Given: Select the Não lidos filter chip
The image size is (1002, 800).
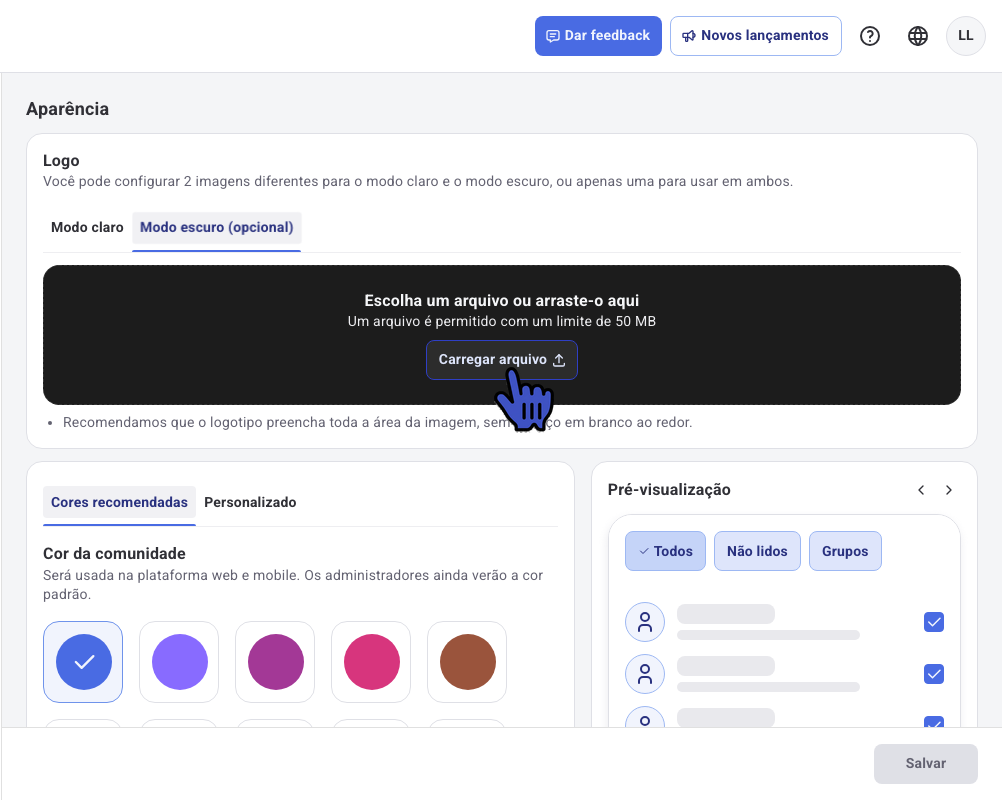Looking at the screenshot, I should pos(757,551).
